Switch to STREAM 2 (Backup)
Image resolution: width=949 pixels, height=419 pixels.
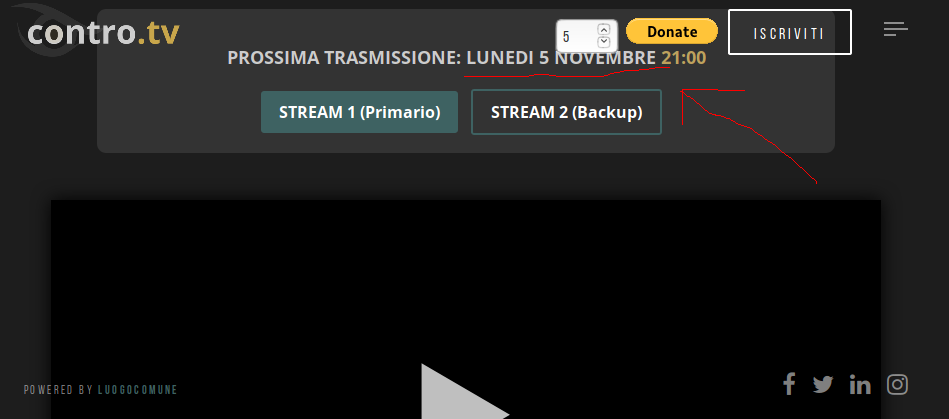(x=566, y=112)
